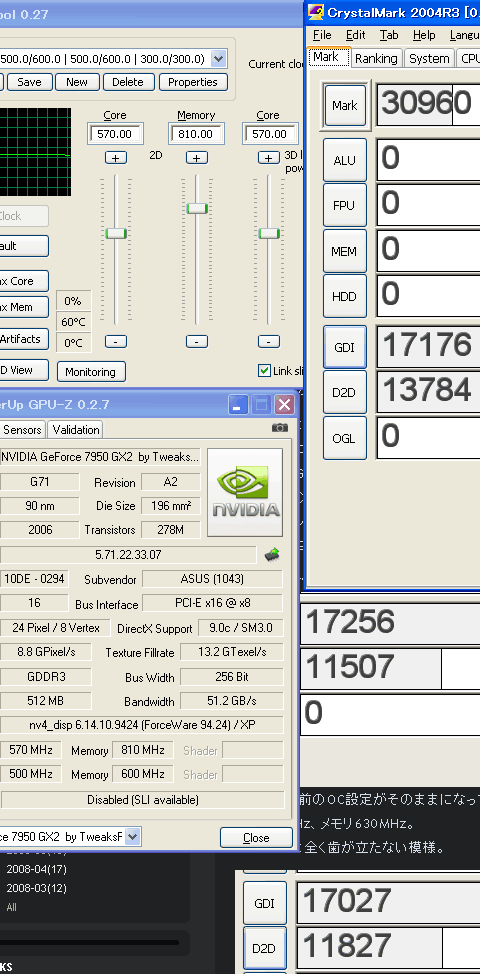This screenshot has width=480, height=974.
Task: Click the 2D Core clock field showing 570.00
Action: pos(115,134)
